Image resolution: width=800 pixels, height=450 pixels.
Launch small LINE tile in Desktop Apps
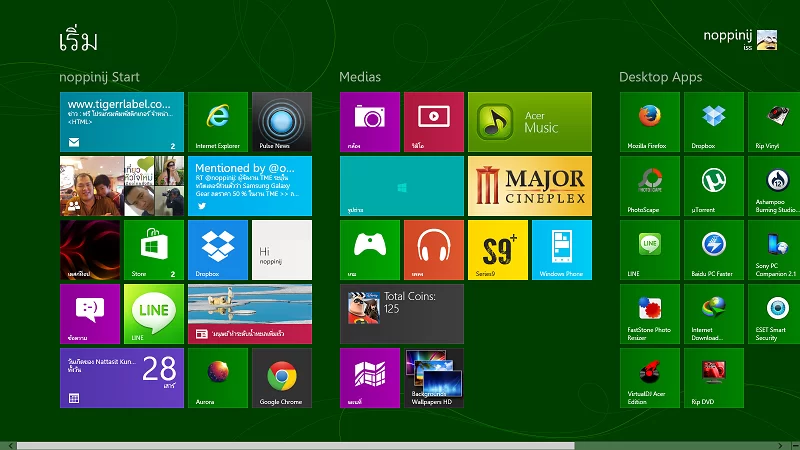(x=649, y=250)
